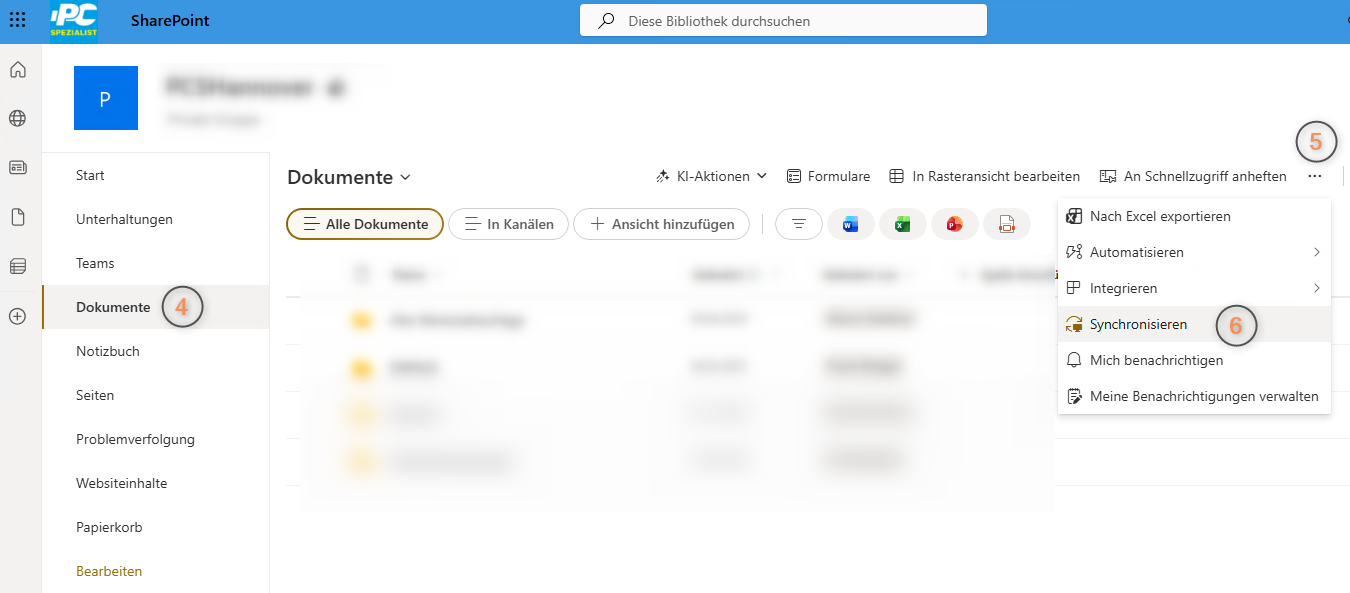This screenshot has height=593, width=1350.
Task: Open the globe sites icon in left rail
Action: pos(17,119)
